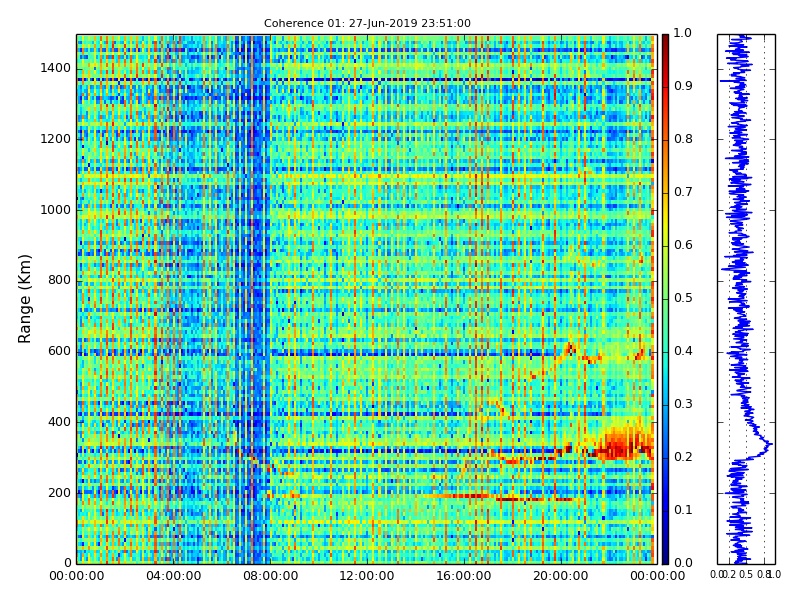Image resolution: width=800 pixels, height=600 pixels.
Task: Click the 20:00:00 time tick label
Action: point(561,577)
